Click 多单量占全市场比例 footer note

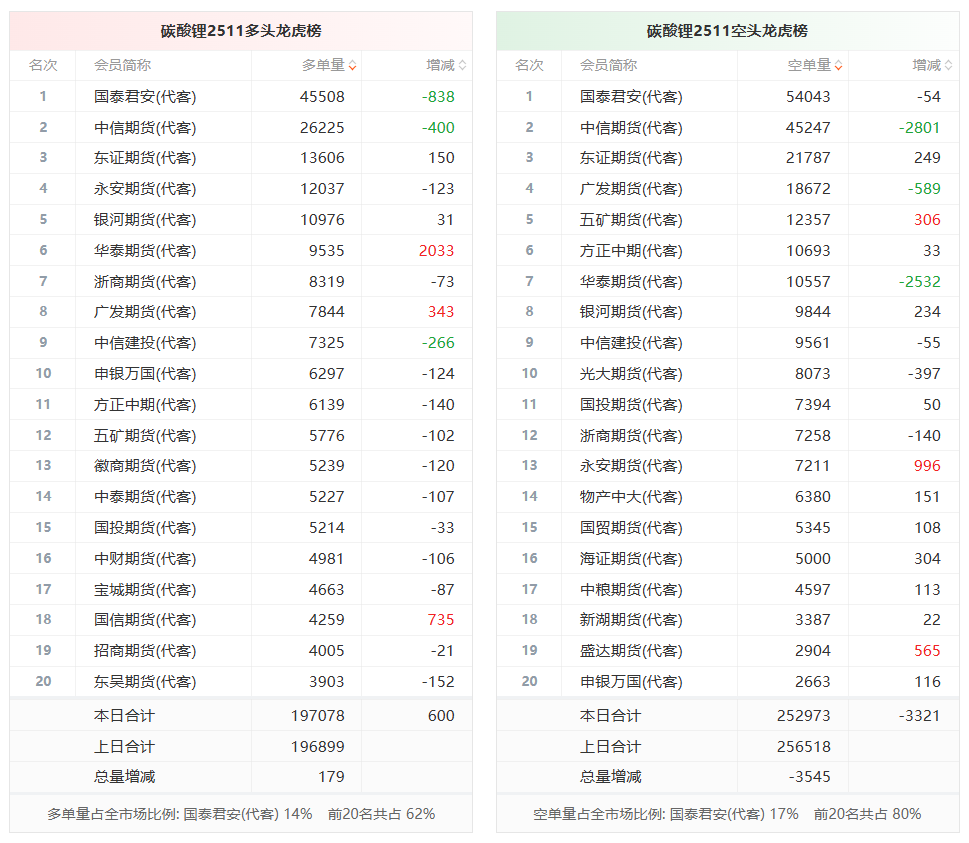pyautogui.click(x=241, y=814)
